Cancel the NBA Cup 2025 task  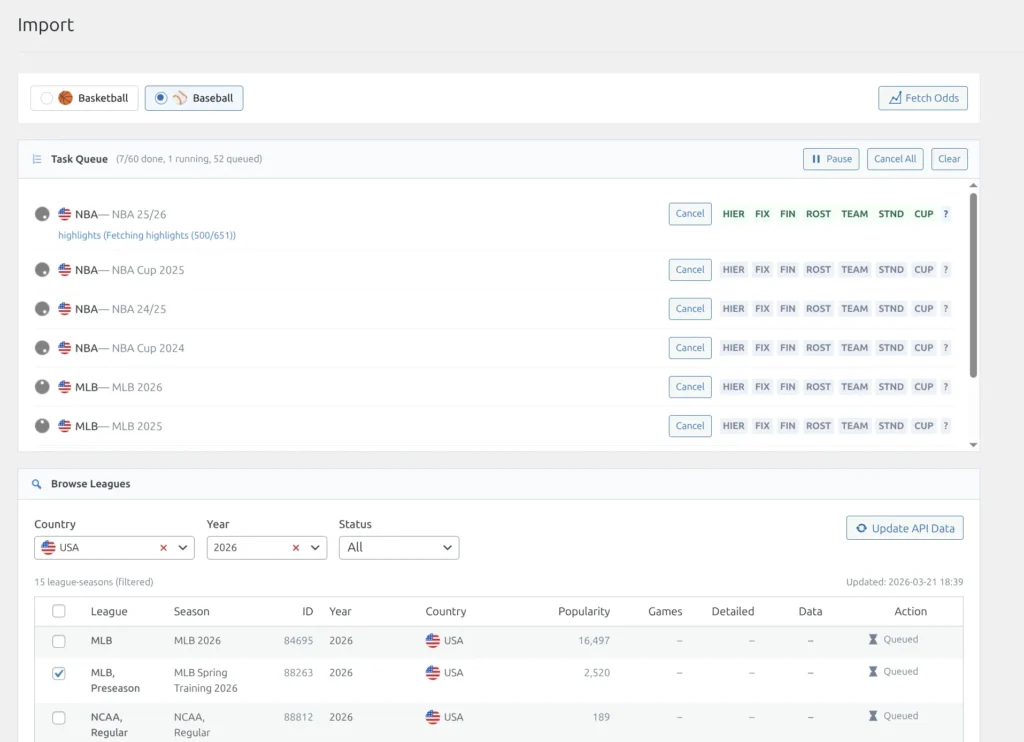(x=690, y=270)
